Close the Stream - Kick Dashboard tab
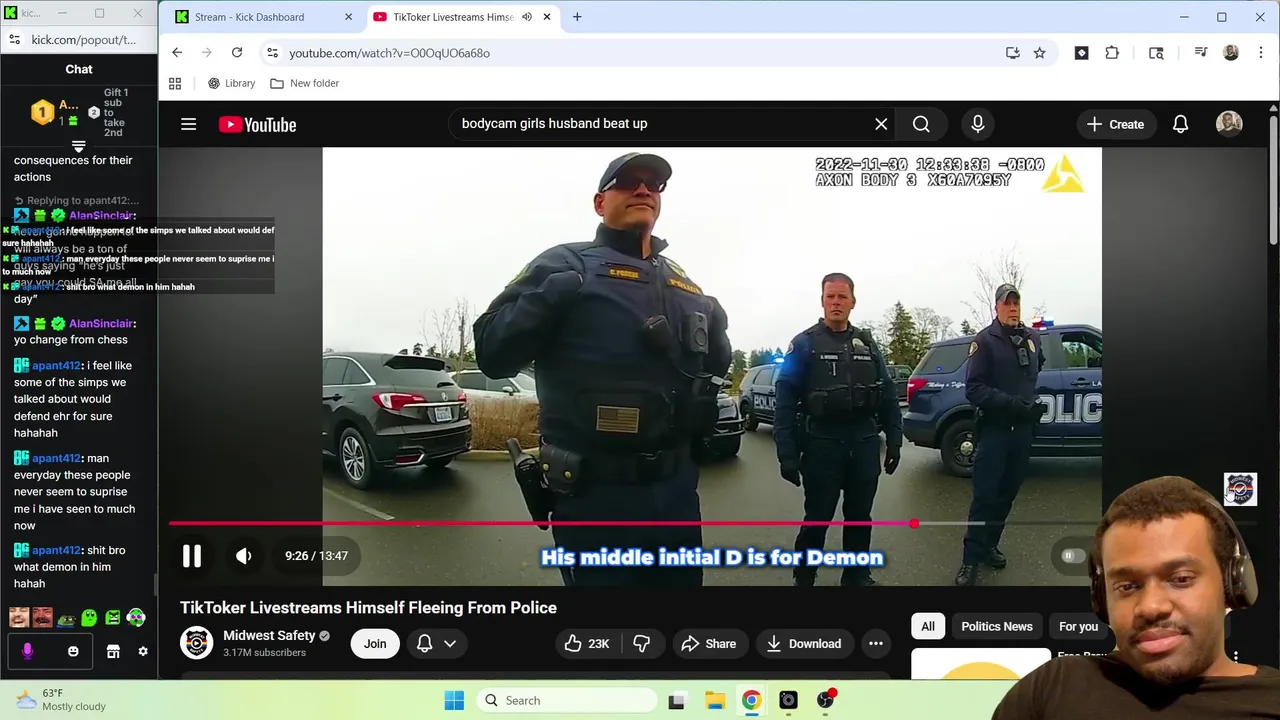 tap(348, 17)
